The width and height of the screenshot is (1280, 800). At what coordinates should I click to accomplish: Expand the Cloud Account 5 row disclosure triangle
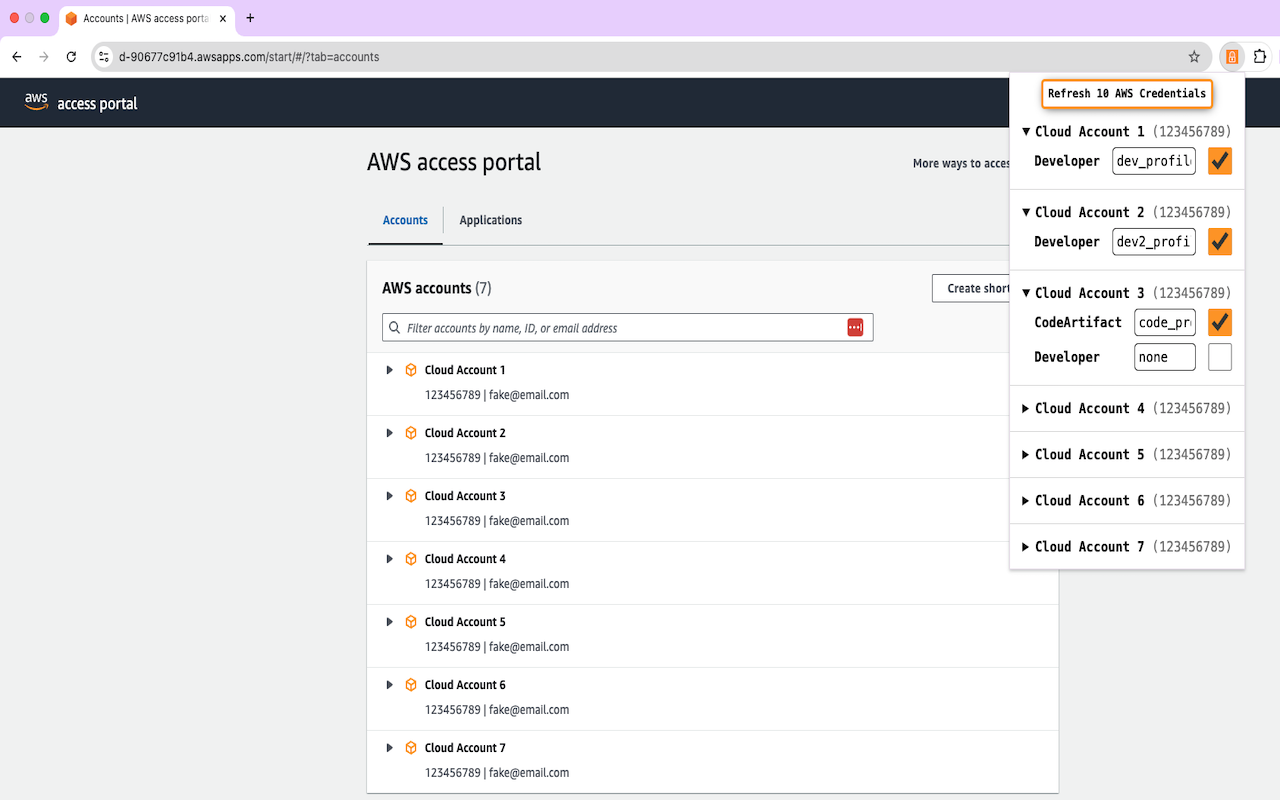coord(390,621)
